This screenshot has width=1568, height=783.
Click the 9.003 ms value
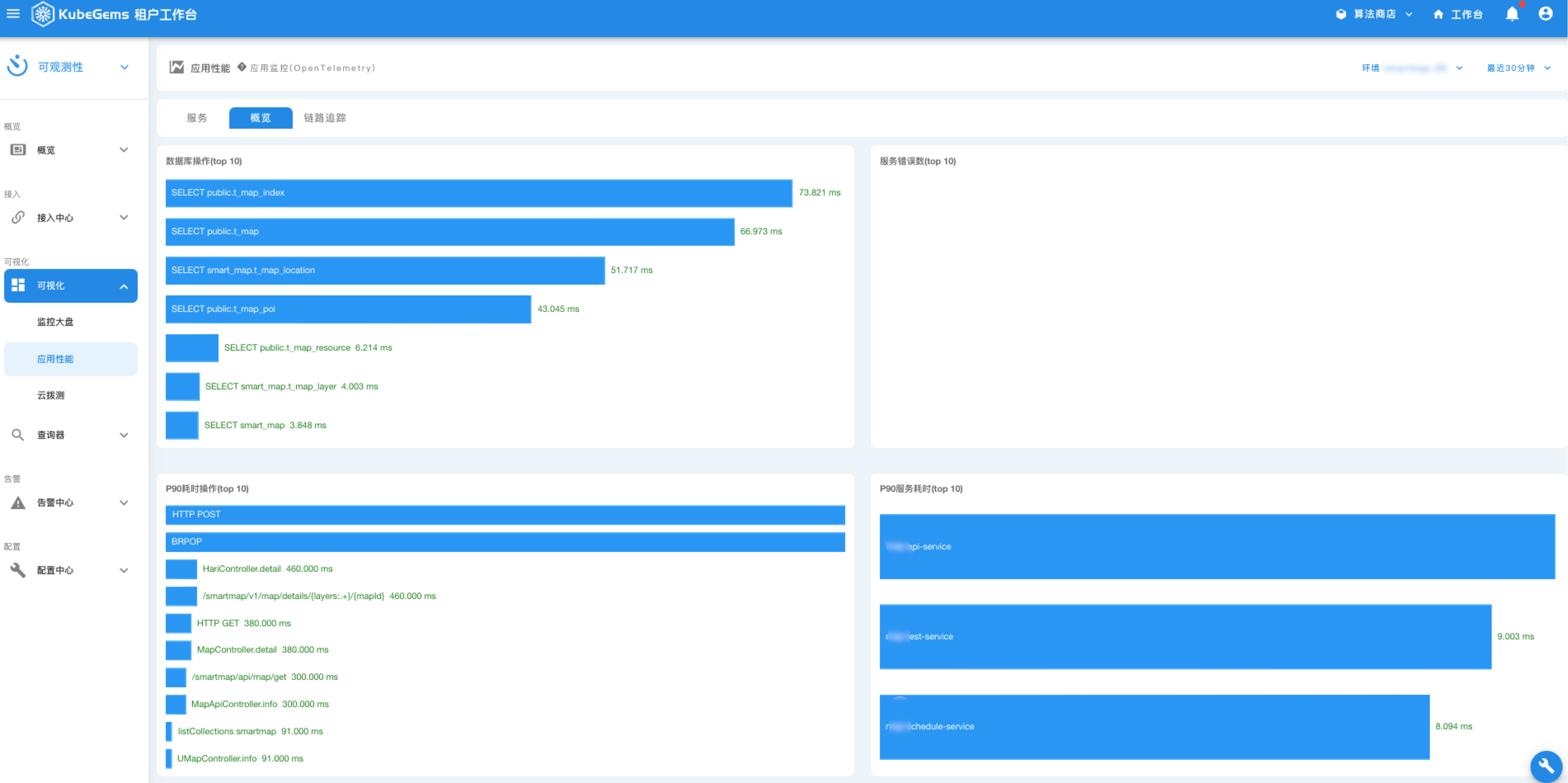click(1516, 636)
